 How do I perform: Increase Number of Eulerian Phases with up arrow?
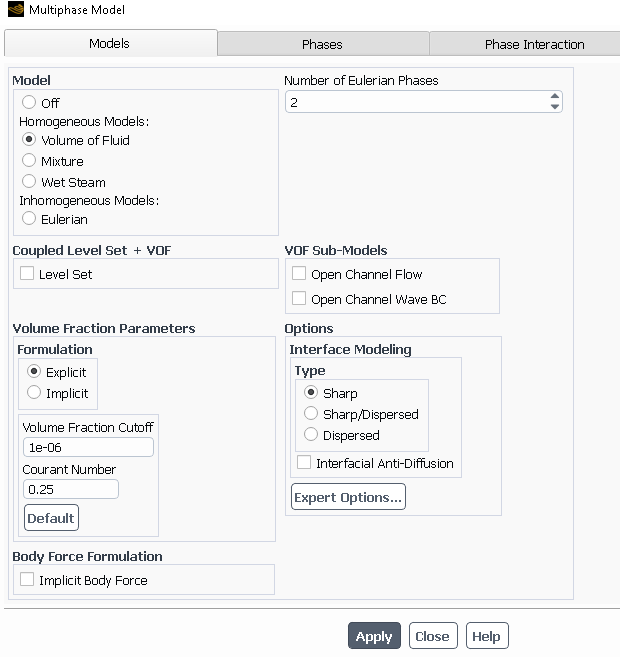[555, 97]
